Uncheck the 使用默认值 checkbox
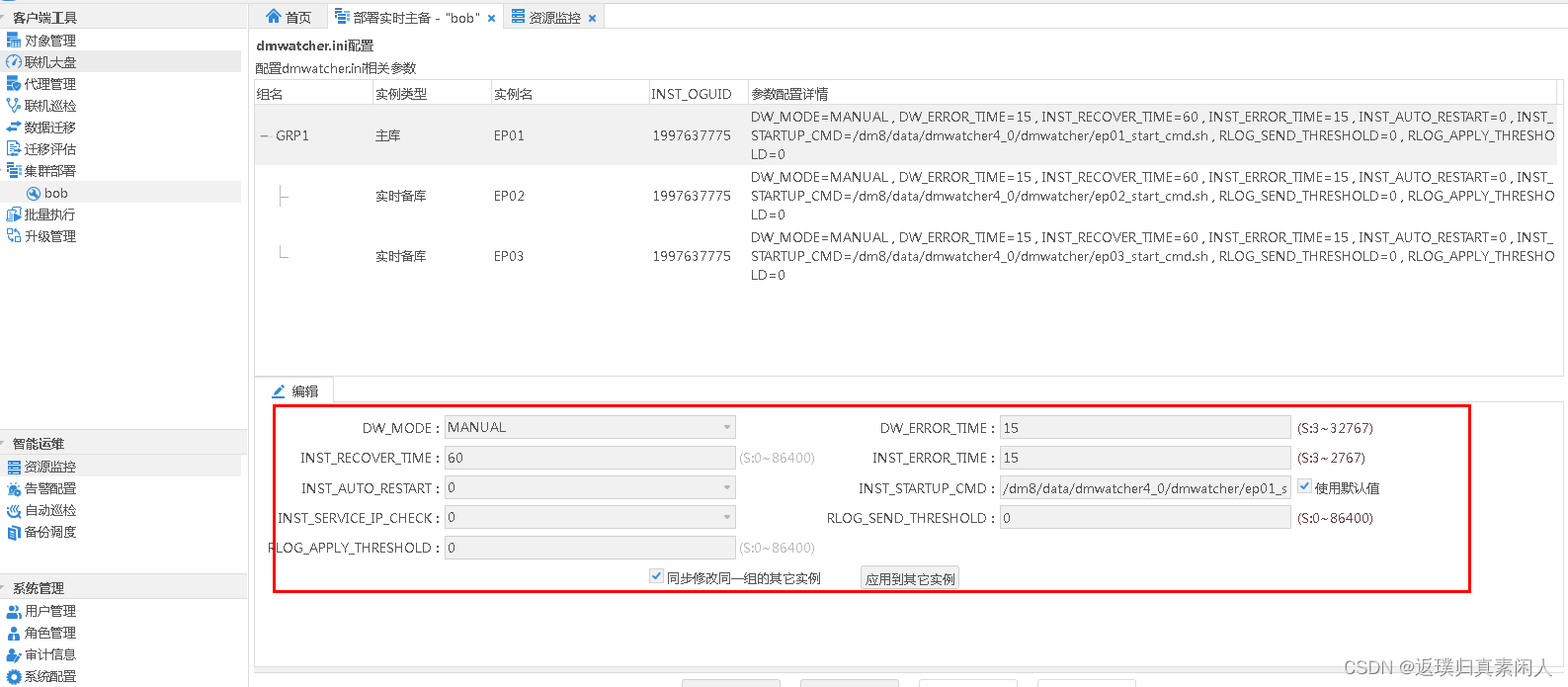This screenshot has width=1568, height=687. pos(1304,486)
